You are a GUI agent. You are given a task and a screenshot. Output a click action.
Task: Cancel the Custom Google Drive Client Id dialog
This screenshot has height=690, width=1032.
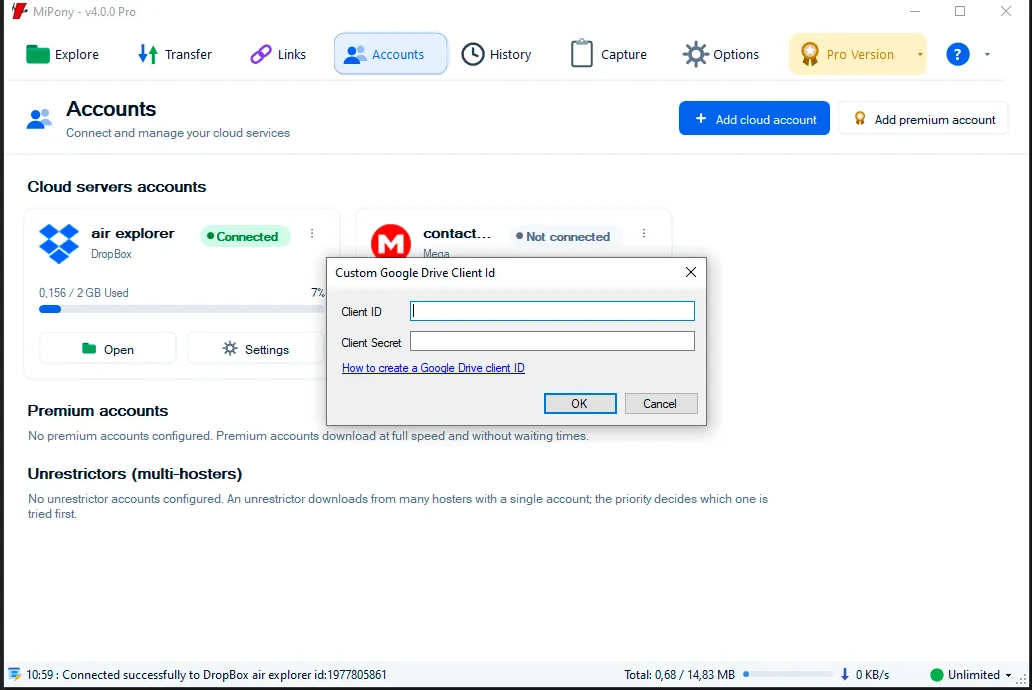[x=661, y=404]
